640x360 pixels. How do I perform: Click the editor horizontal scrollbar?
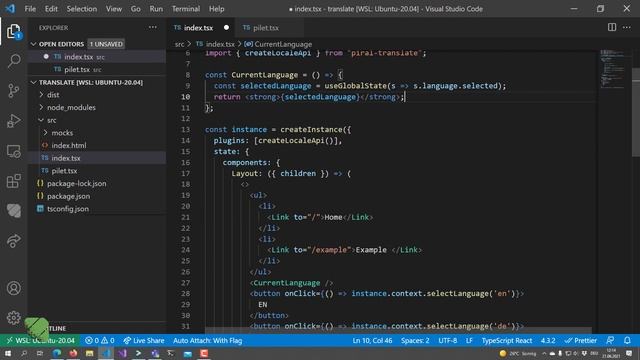point(398,330)
